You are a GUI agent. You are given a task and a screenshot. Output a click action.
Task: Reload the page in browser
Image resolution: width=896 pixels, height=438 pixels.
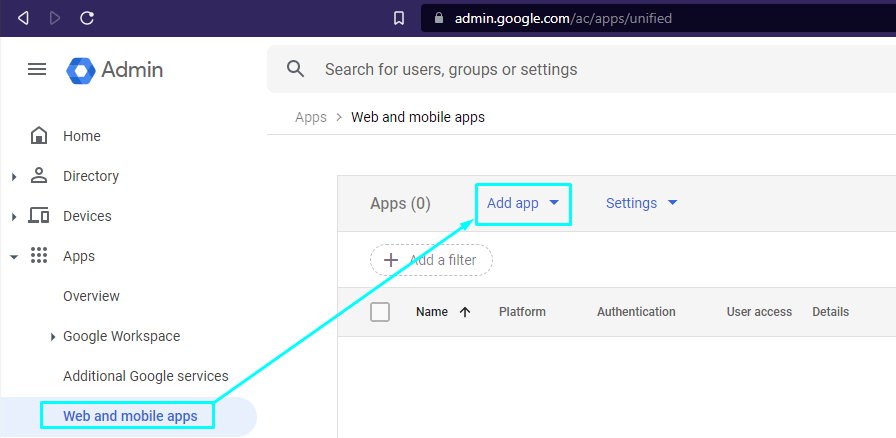(x=87, y=18)
